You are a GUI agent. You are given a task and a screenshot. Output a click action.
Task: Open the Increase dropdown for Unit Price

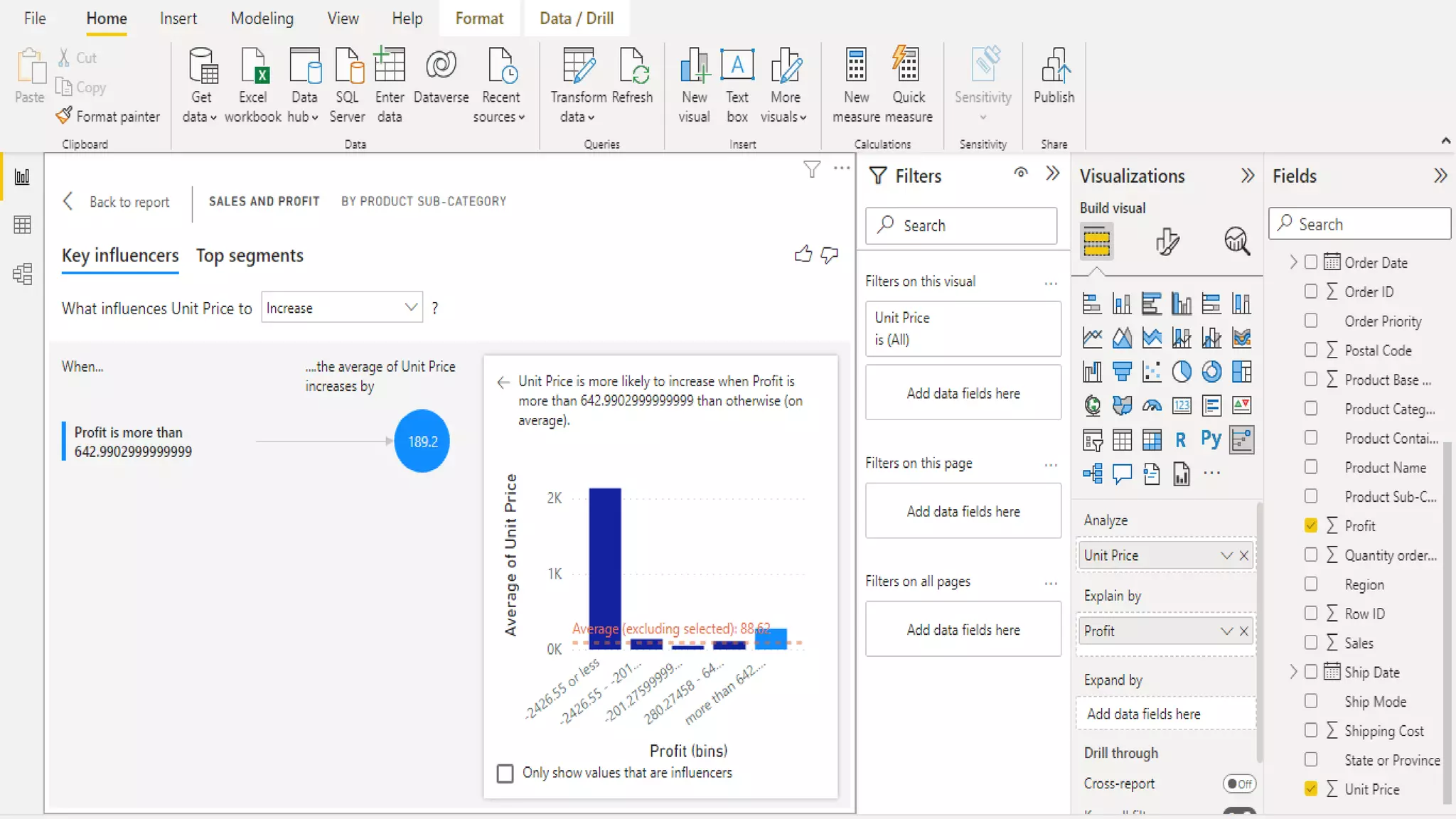[341, 308]
